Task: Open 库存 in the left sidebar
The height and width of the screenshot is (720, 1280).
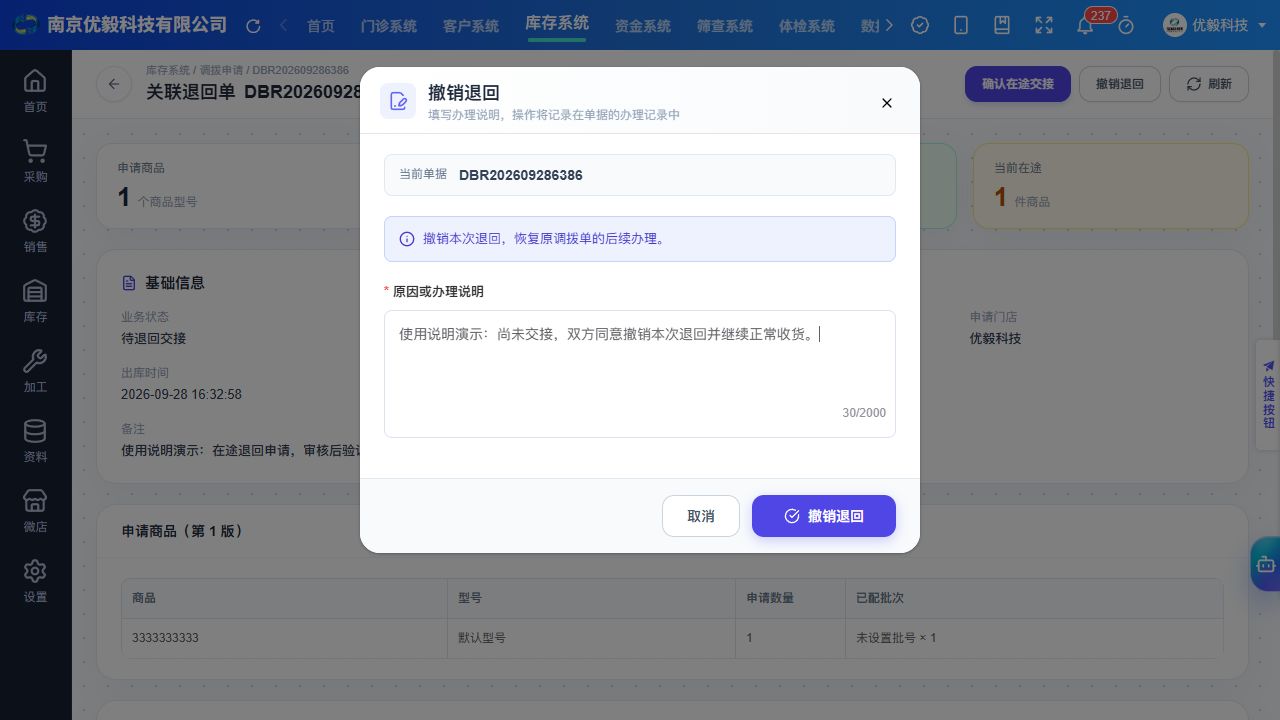Action: (x=35, y=301)
